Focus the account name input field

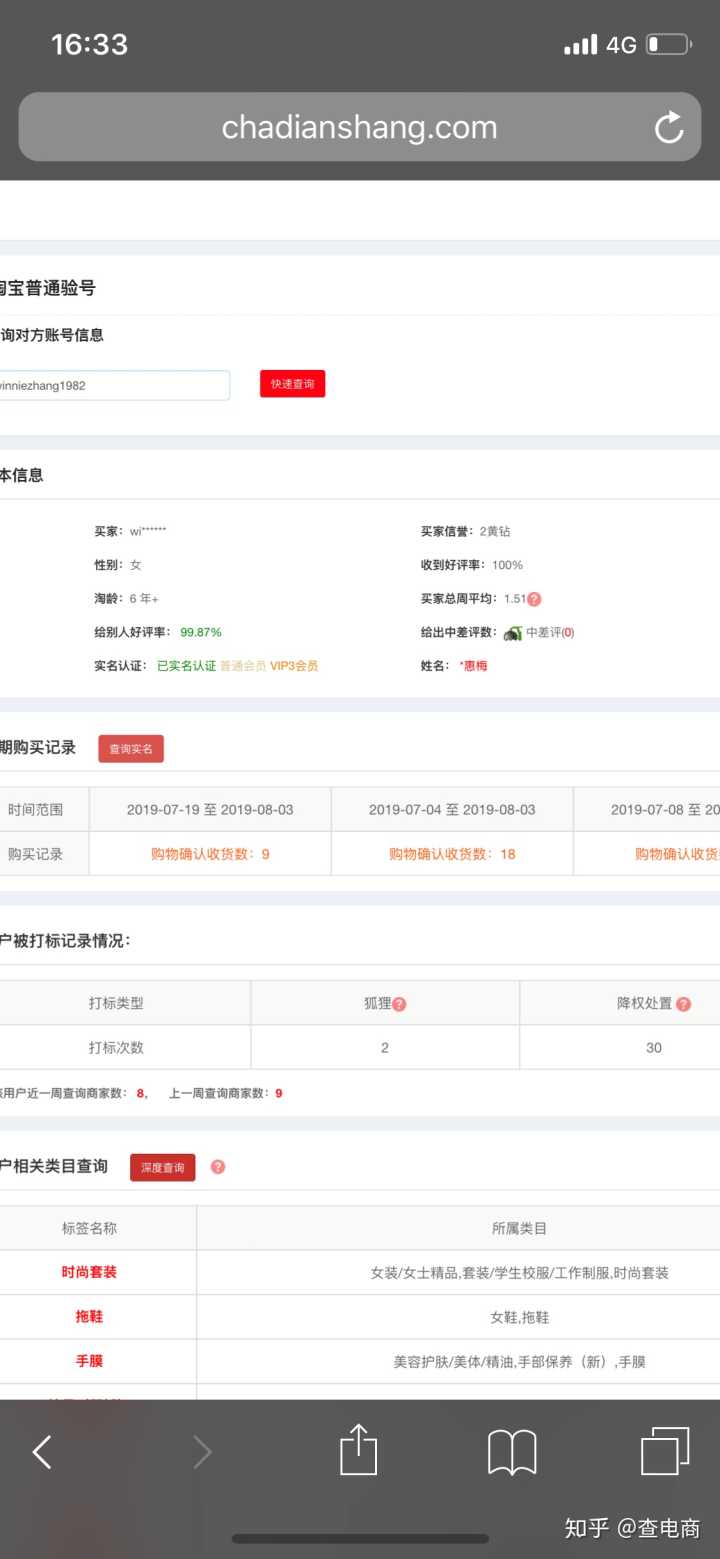pyautogui.click(x=113, y=385)
